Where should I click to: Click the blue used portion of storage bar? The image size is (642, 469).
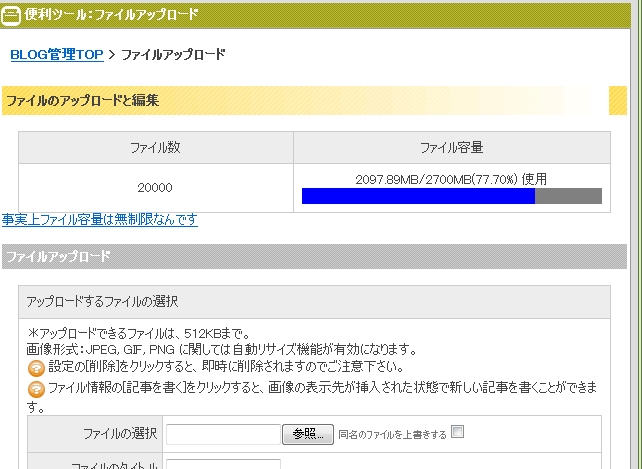pyautogui.click(x=418, y=196)
